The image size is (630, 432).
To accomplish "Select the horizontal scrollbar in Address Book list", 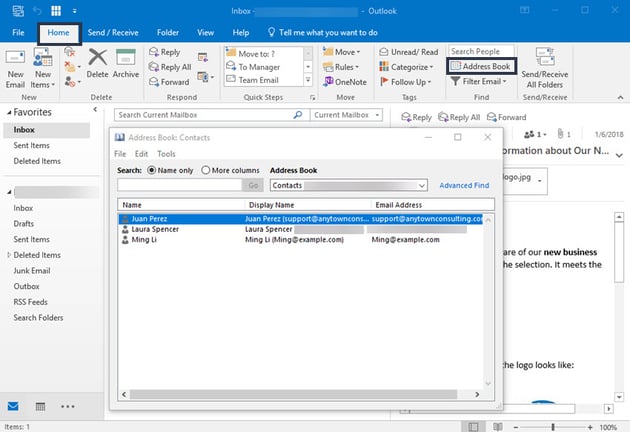I will coord(293,394).
